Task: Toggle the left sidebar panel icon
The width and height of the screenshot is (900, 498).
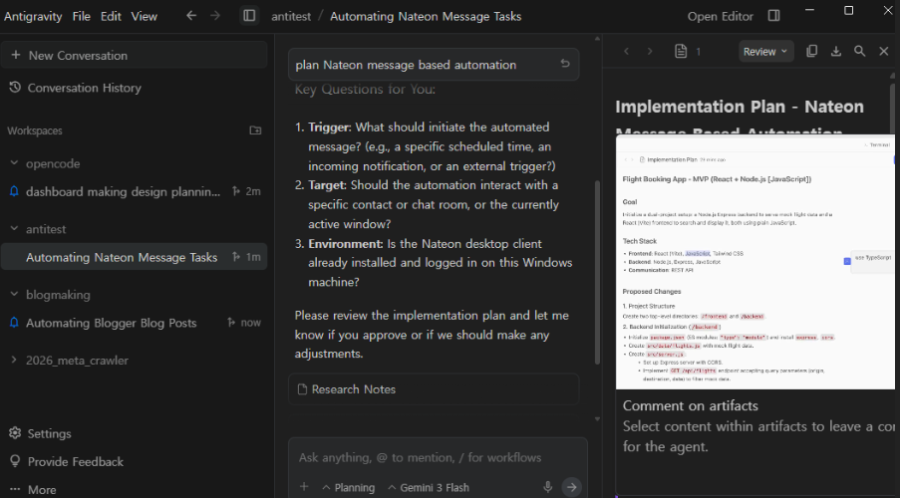Action: 249,15
